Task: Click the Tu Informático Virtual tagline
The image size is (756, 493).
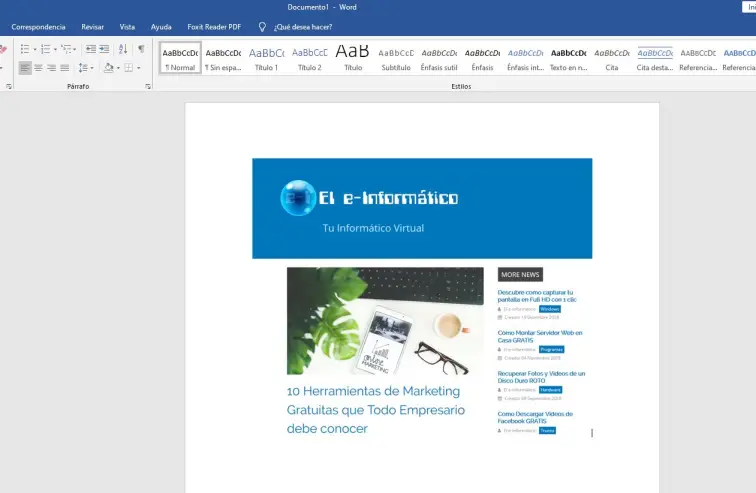Action: 373,228
